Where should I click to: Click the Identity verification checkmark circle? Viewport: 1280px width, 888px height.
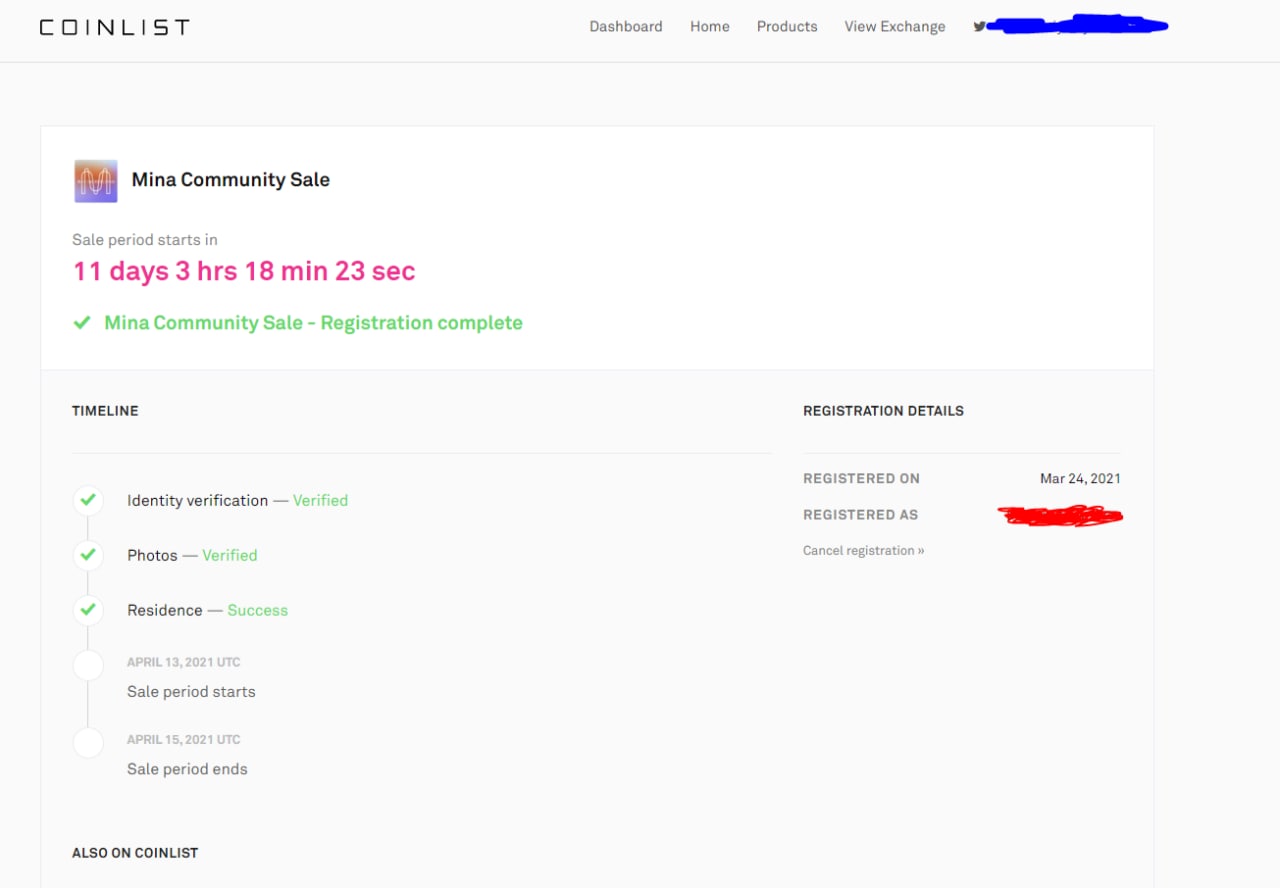tap(88, 499)
